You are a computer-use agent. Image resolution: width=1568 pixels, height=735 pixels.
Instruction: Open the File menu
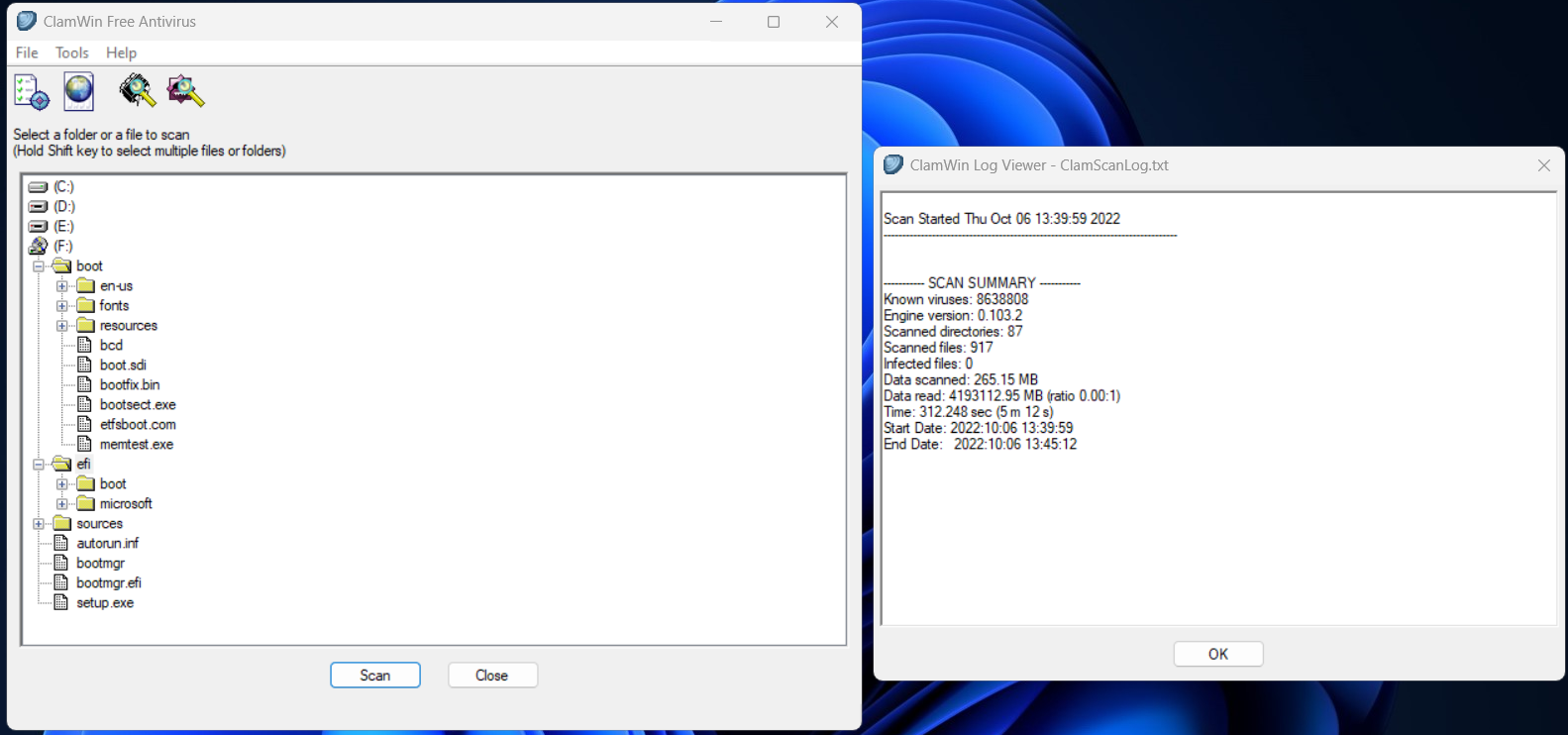[x=27, y=52]
